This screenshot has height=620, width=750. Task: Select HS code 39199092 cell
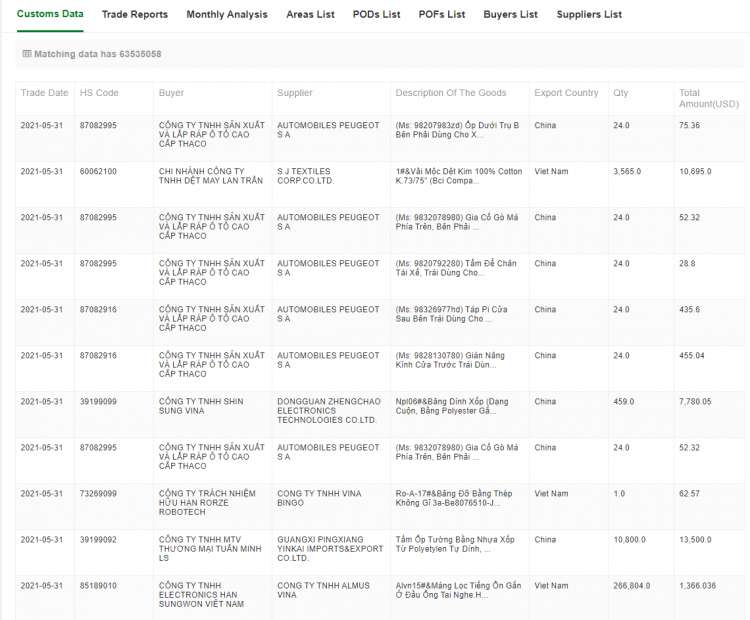click(98, 539)
